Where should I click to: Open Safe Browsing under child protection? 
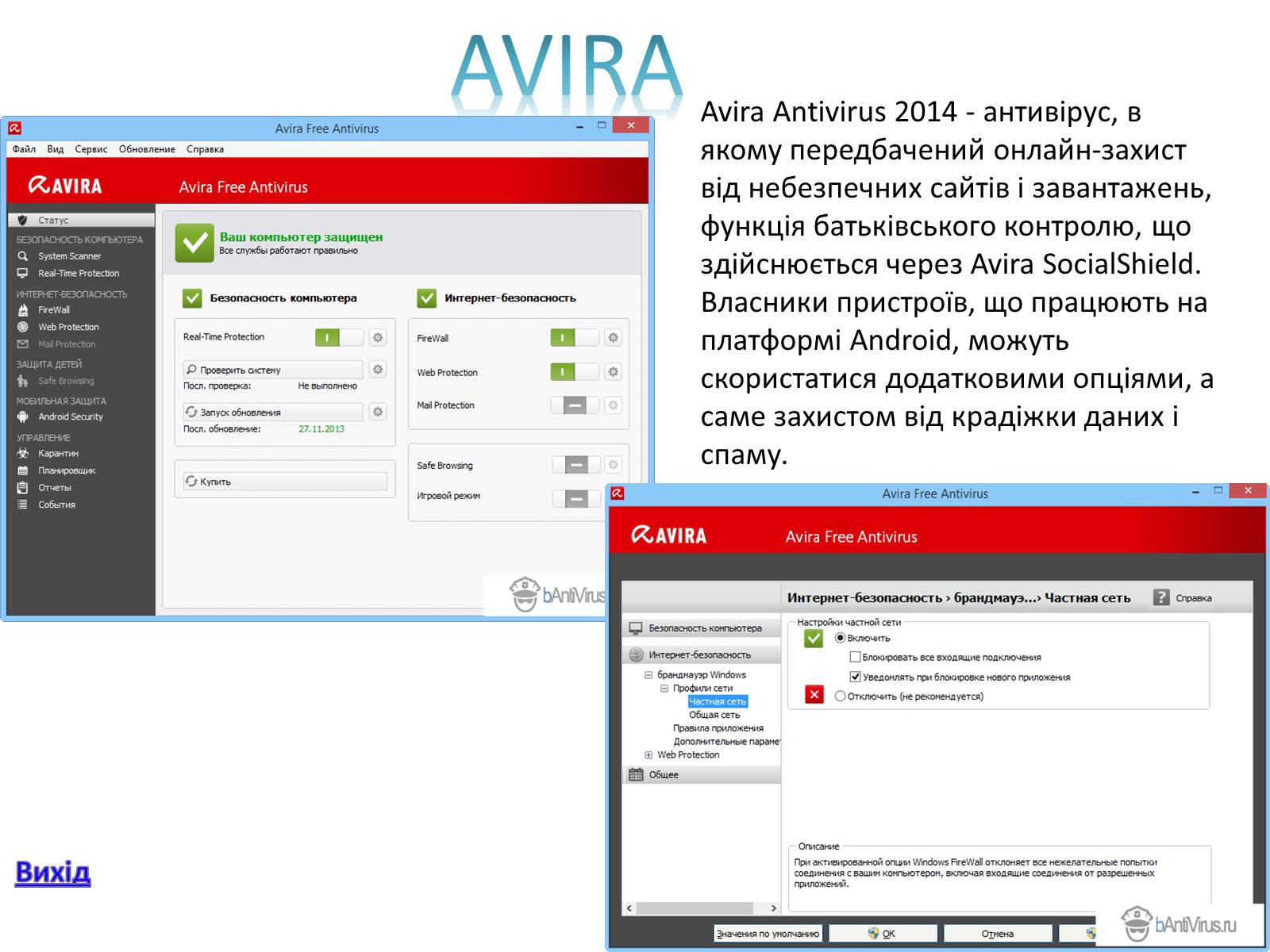(x=66, y=381)
